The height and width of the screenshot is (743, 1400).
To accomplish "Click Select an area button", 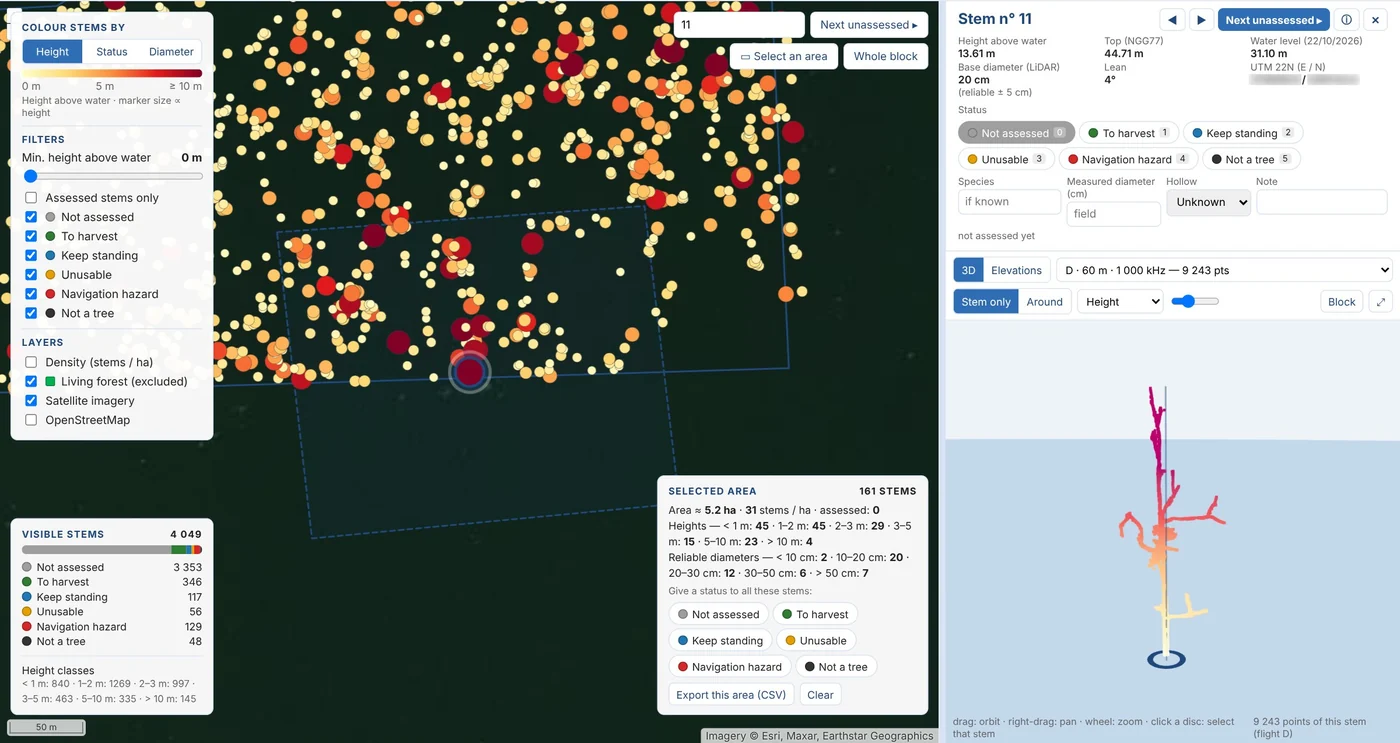I will click(783, 56).
